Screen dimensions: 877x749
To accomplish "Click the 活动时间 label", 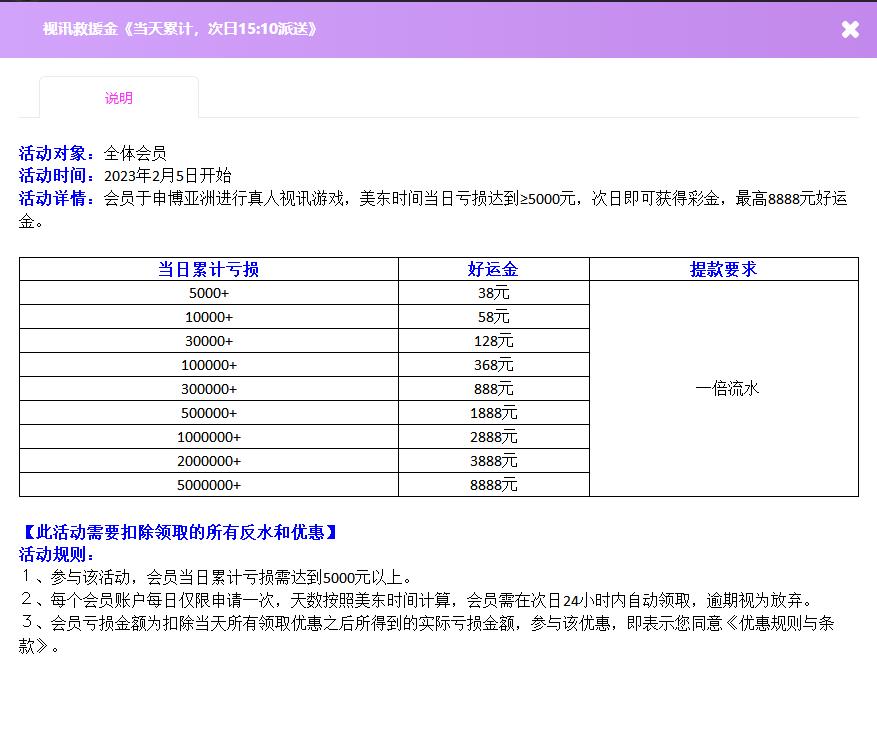I will click(57, 175).
